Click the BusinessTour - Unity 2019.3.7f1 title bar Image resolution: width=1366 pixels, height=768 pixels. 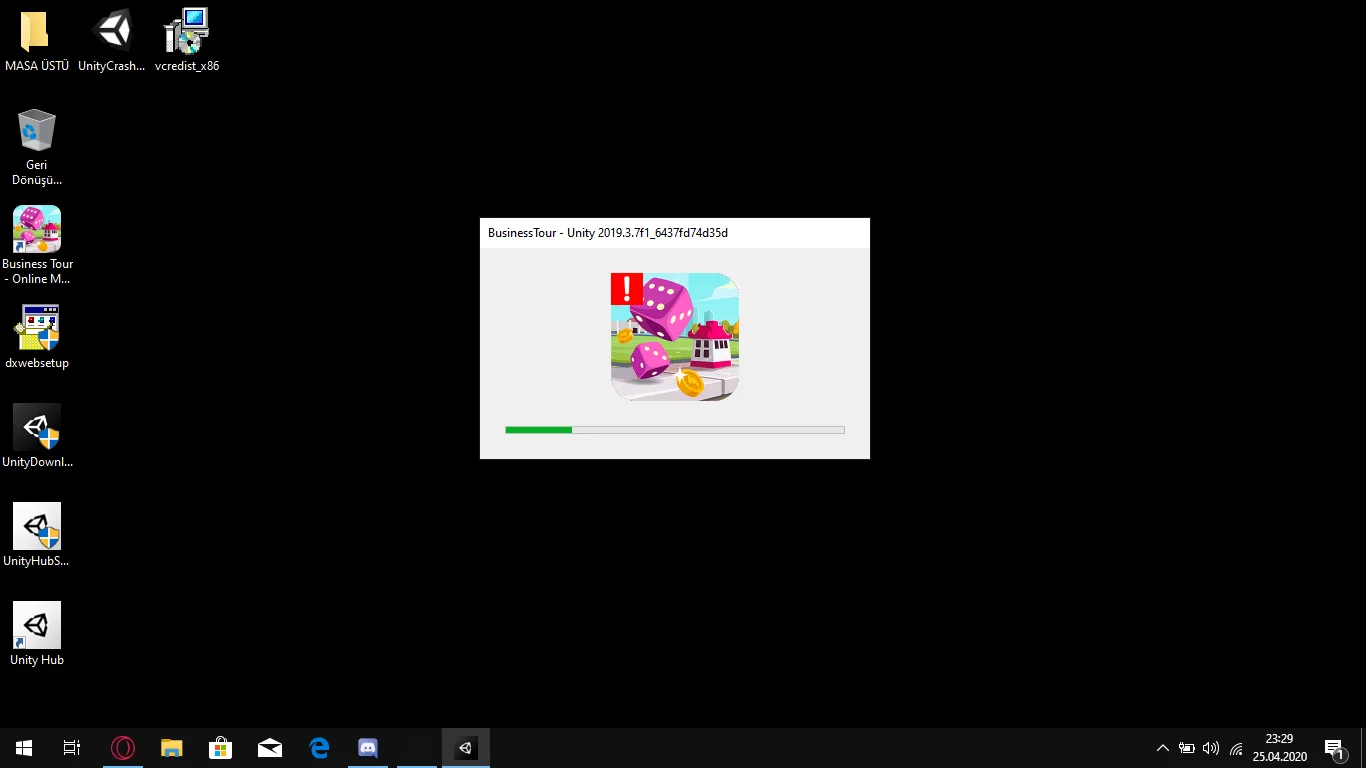coord(675,233)
